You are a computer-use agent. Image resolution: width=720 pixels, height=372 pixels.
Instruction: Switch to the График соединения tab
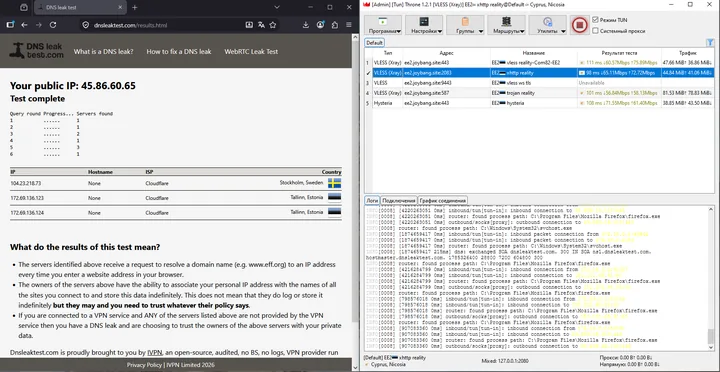coord(443,201)
